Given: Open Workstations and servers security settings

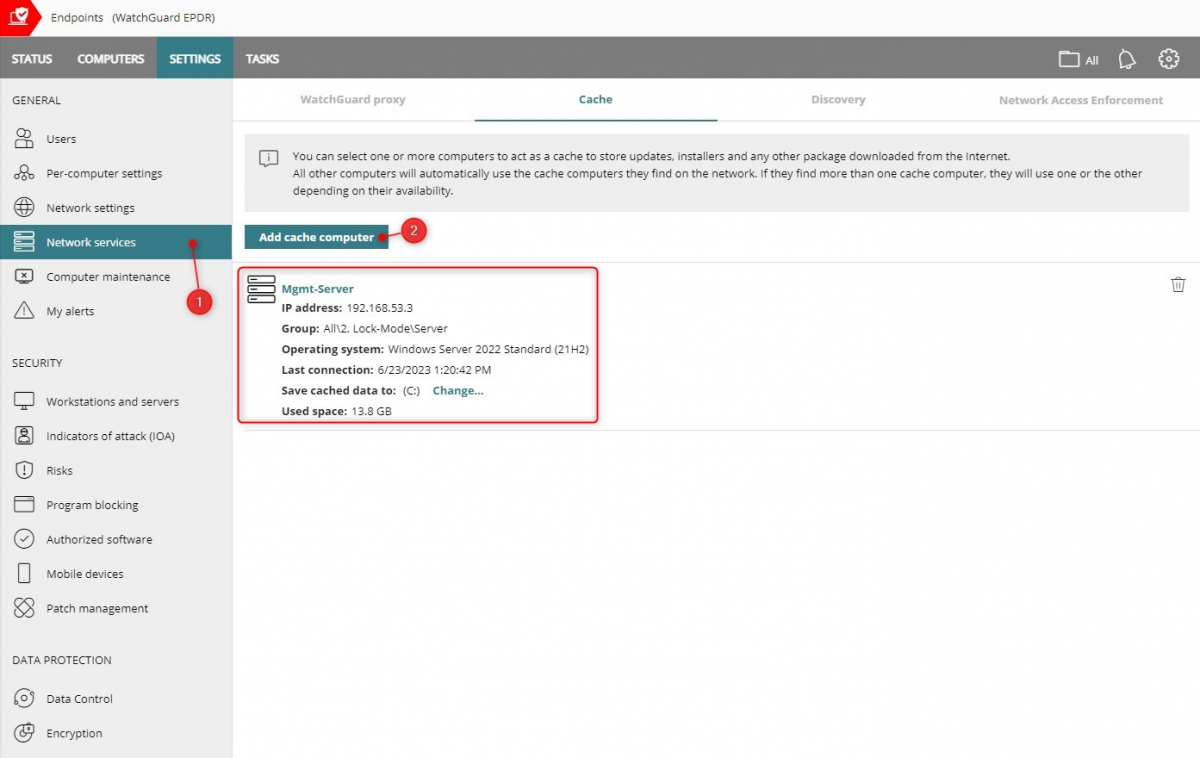Looking at the screenshot, I should pyautogui.click(x=110, y=401).
